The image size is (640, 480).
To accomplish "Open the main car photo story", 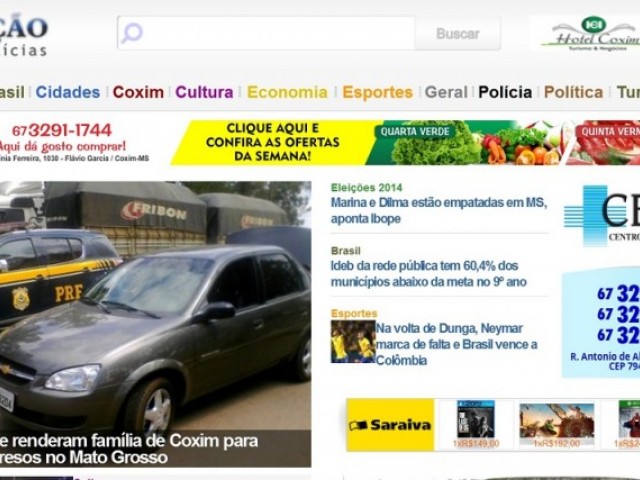I will pyautogui.click(x=155, y=306).
